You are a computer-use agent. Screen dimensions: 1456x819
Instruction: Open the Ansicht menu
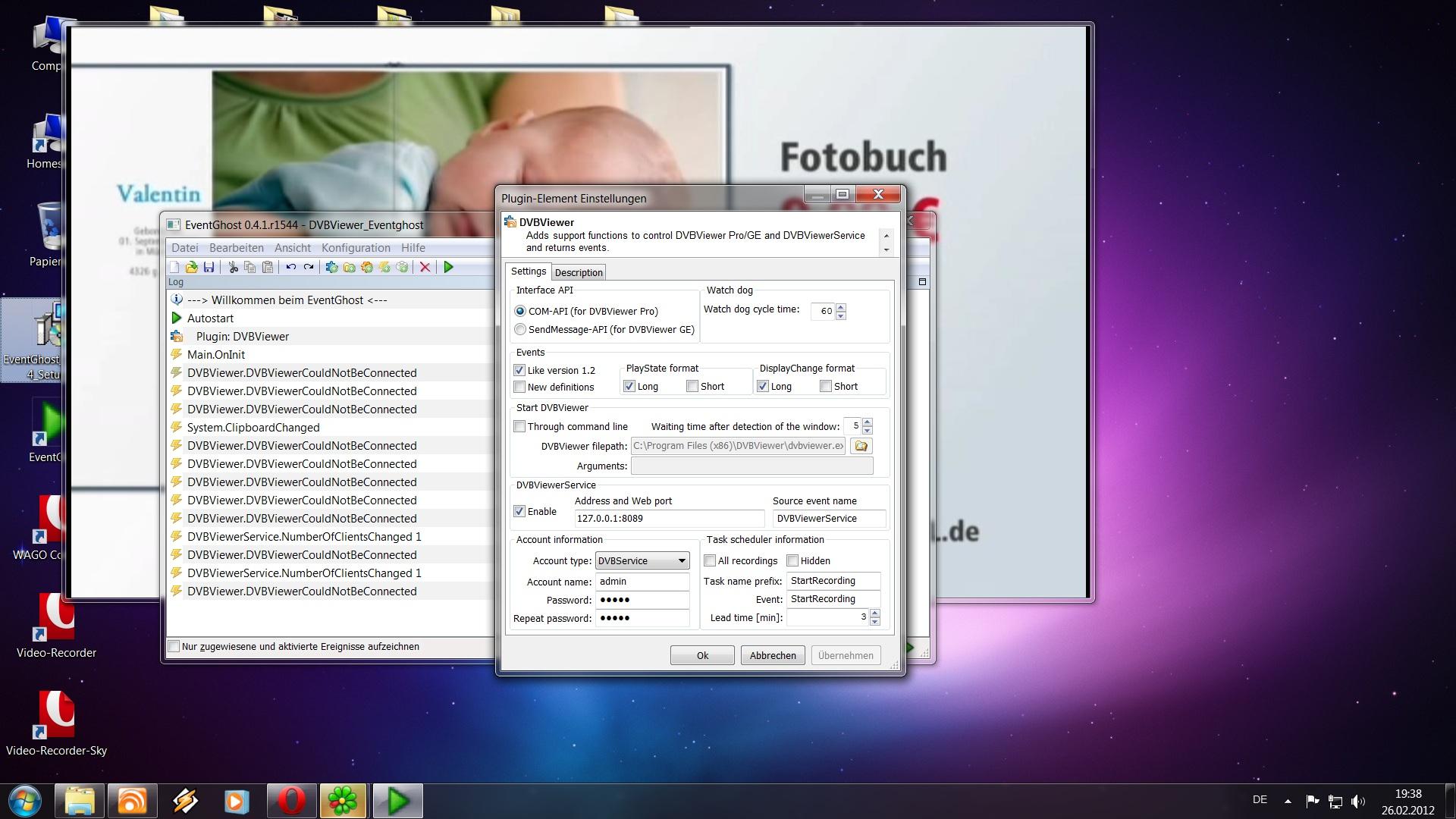[x=293, y=248]
